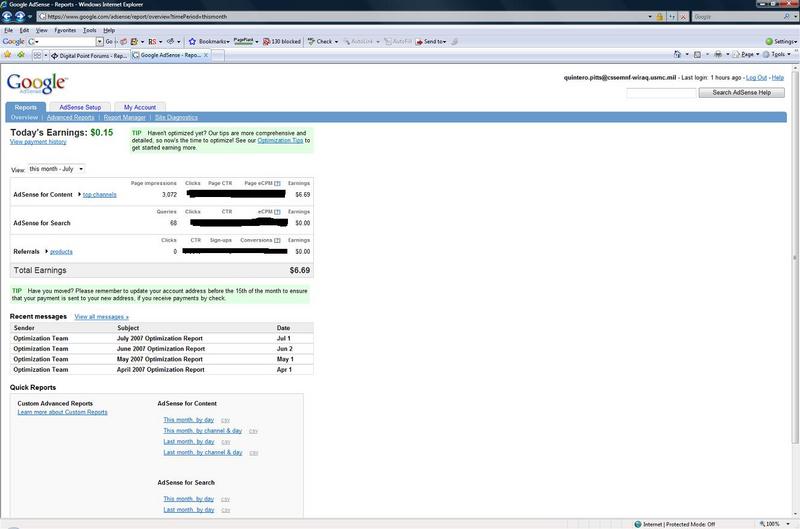Click the View payment history link
Image resolution: width=800 pixels, height=529 pixels.
pos(38,142)
